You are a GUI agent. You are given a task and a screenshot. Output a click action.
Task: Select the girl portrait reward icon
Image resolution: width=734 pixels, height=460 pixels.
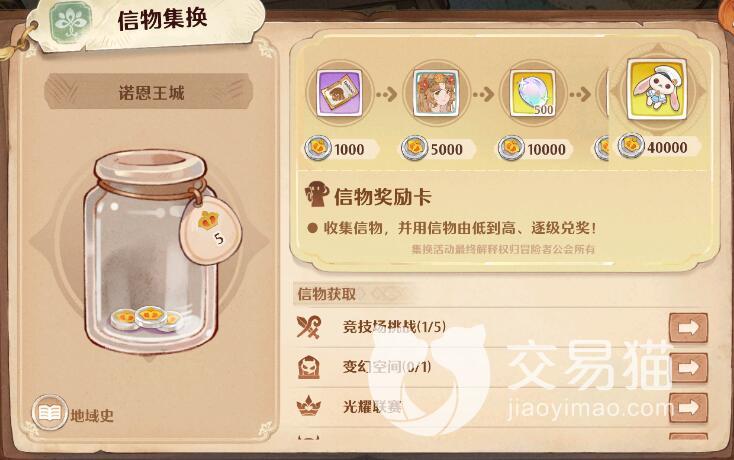[436, 93]
